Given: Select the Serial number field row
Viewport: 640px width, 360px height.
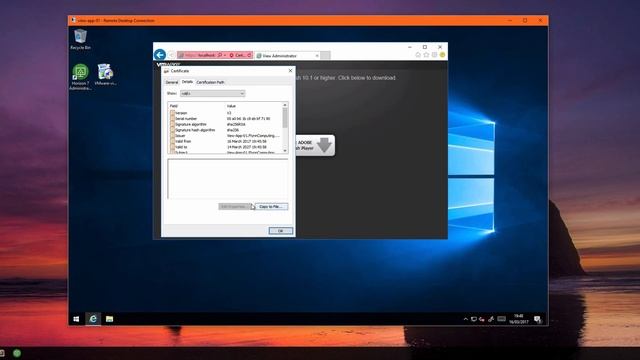Looking at the screenshot, I should pyautogui.click(x=225, y=118).
